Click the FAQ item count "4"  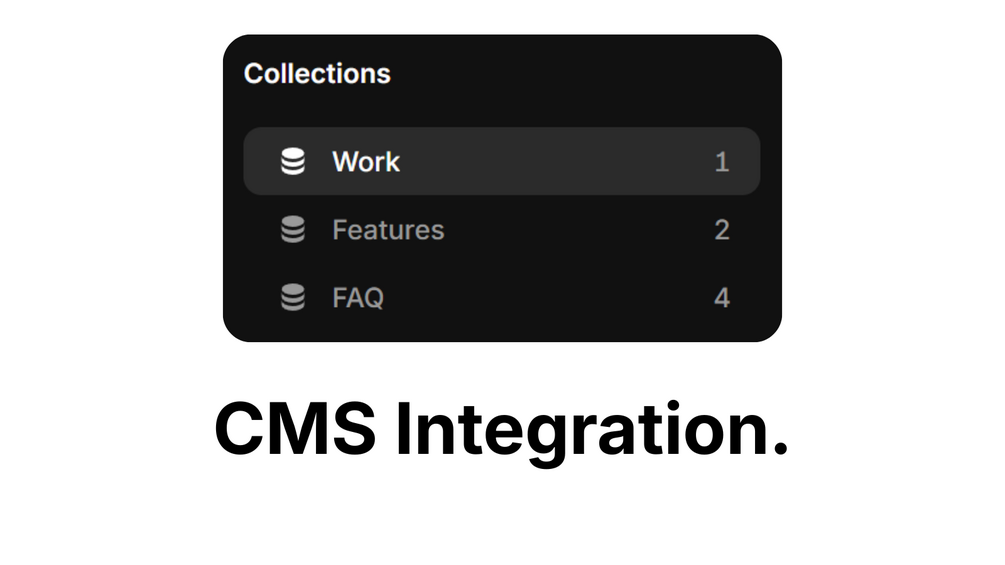point(722,298)
